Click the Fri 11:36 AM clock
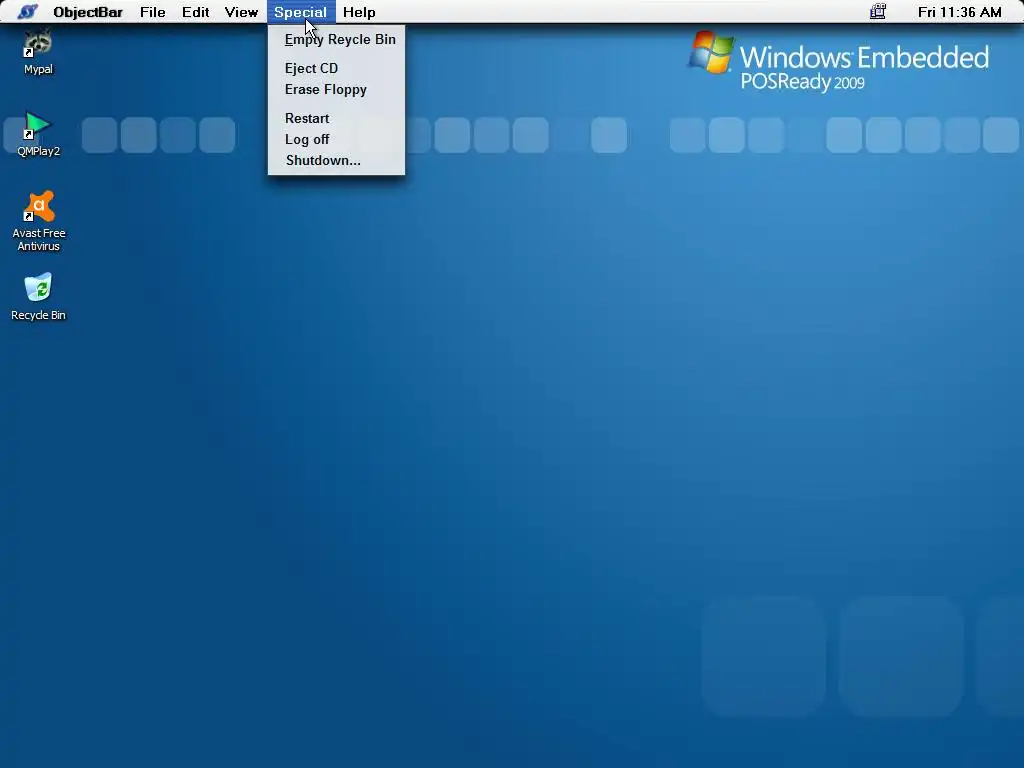The width and height of the screenshot is (1024, 768). click(x=959, y=12)
